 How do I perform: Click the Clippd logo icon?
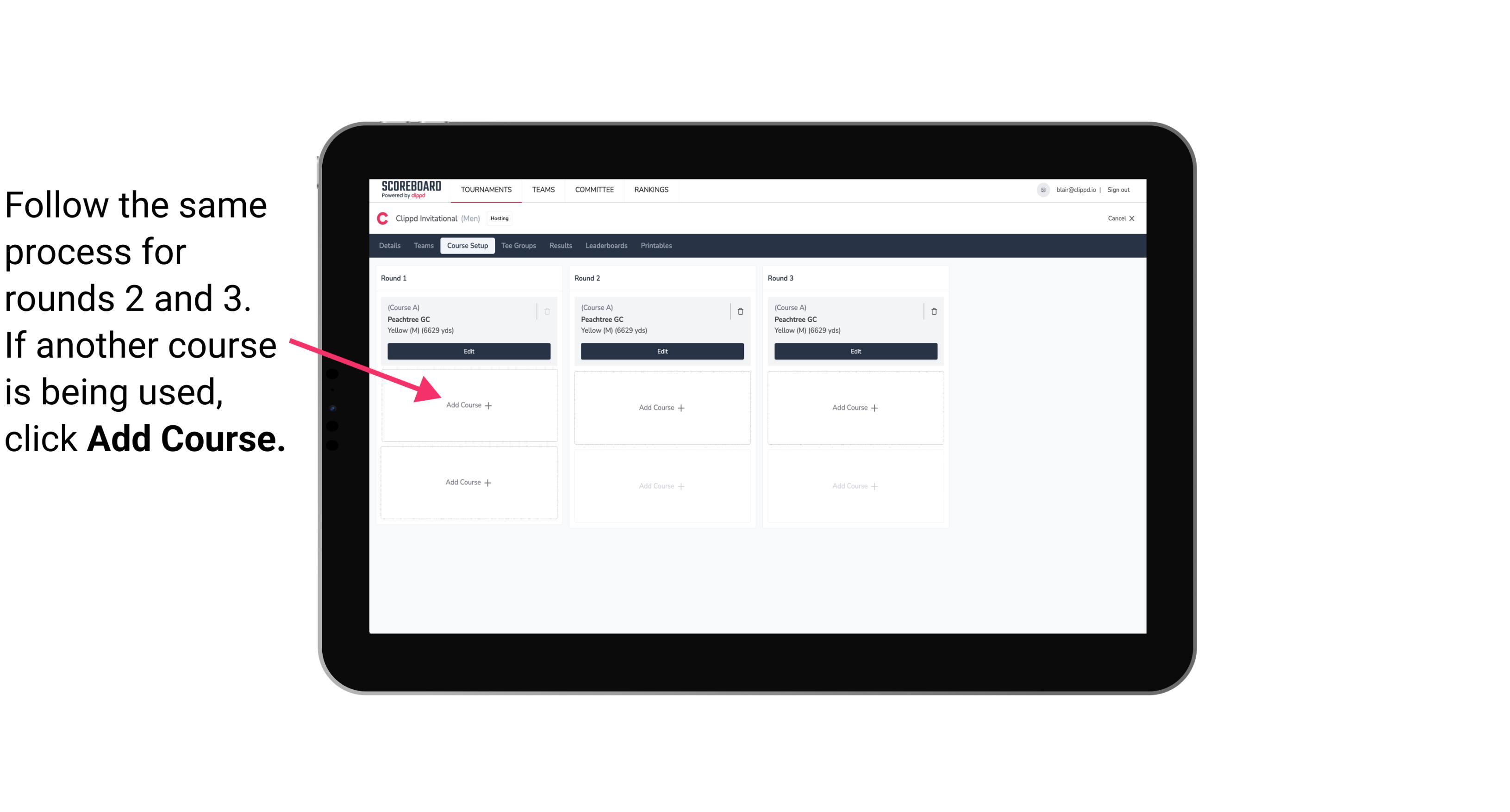tap(381, 218)
